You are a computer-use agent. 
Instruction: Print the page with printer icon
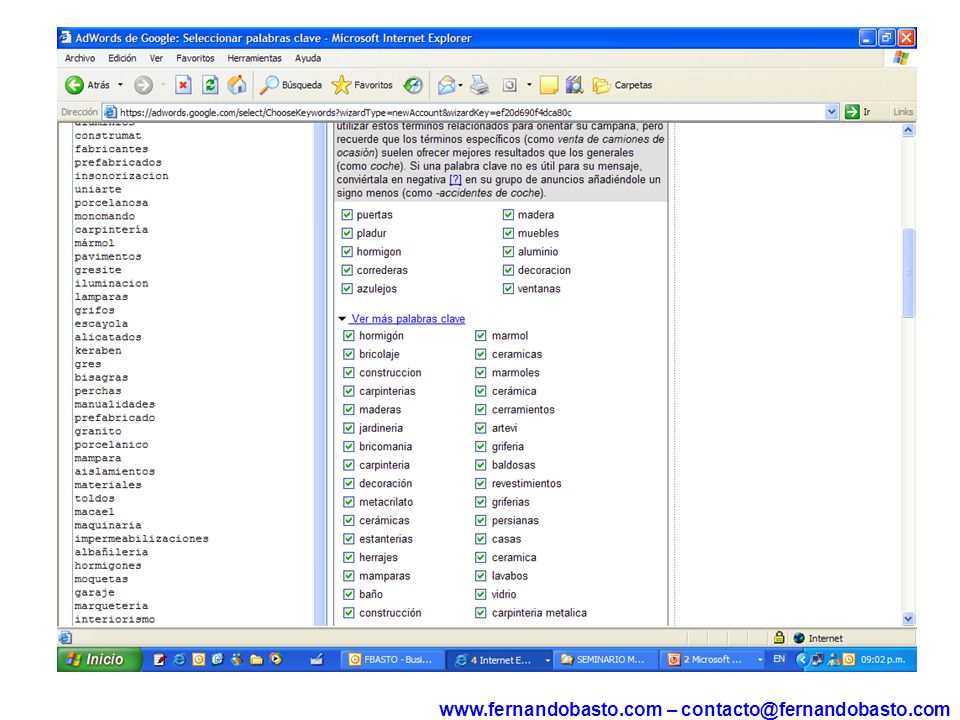(480, 85)
